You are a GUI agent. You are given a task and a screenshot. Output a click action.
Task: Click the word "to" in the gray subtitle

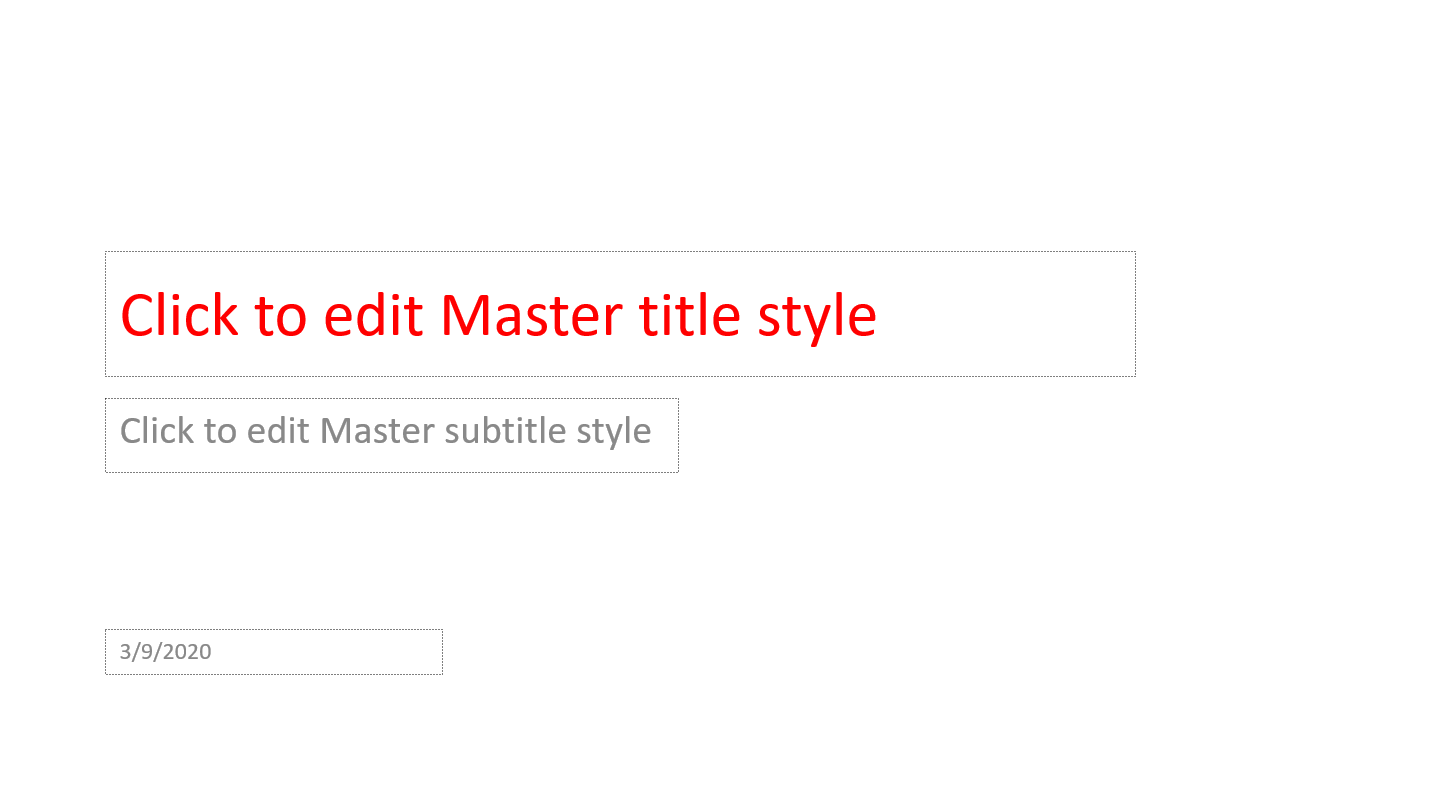pyautogui.click(x=220, y=432)
